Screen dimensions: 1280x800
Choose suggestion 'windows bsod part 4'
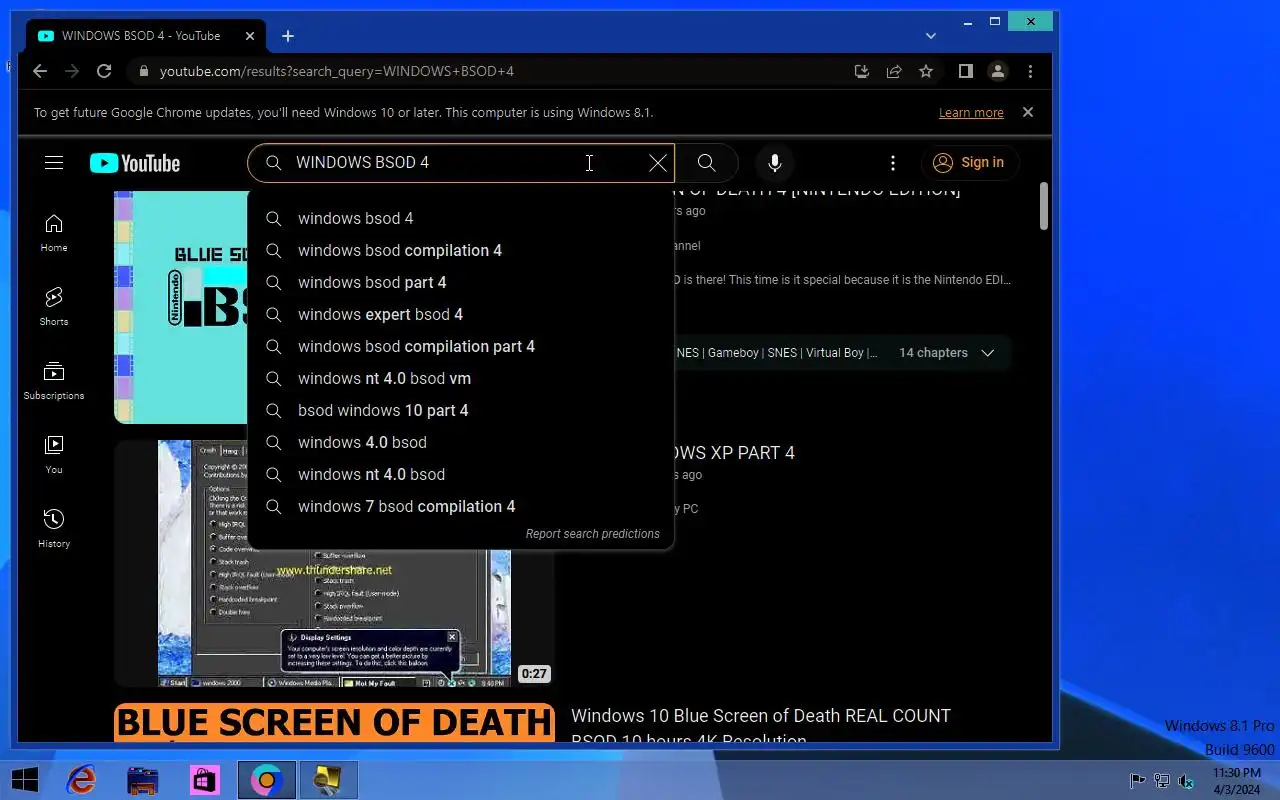point(461,282)
